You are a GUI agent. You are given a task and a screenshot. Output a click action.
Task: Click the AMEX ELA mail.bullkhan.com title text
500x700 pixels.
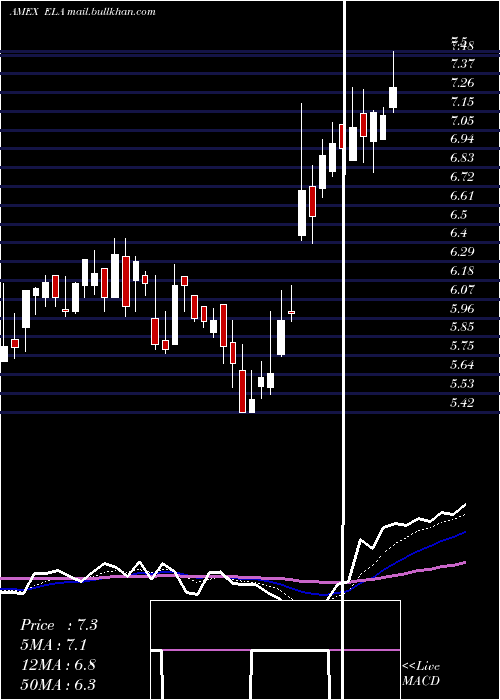(83, 12)
